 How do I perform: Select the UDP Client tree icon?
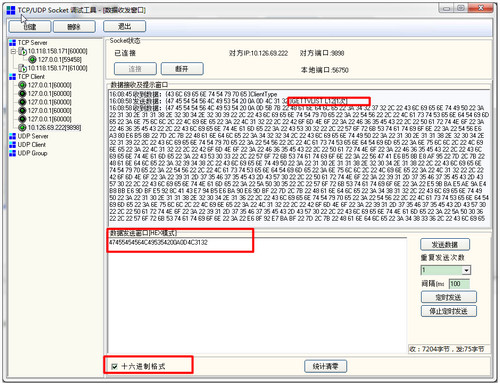[x=13, y=145]
